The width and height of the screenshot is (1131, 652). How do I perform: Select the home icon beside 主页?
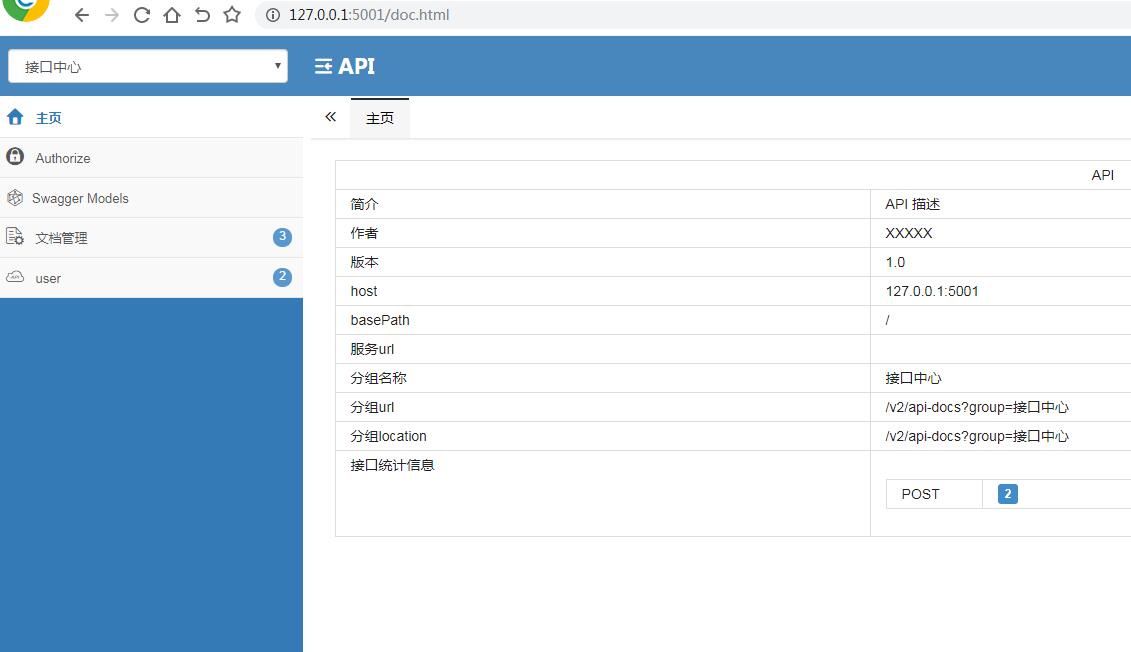pos(15,117)
